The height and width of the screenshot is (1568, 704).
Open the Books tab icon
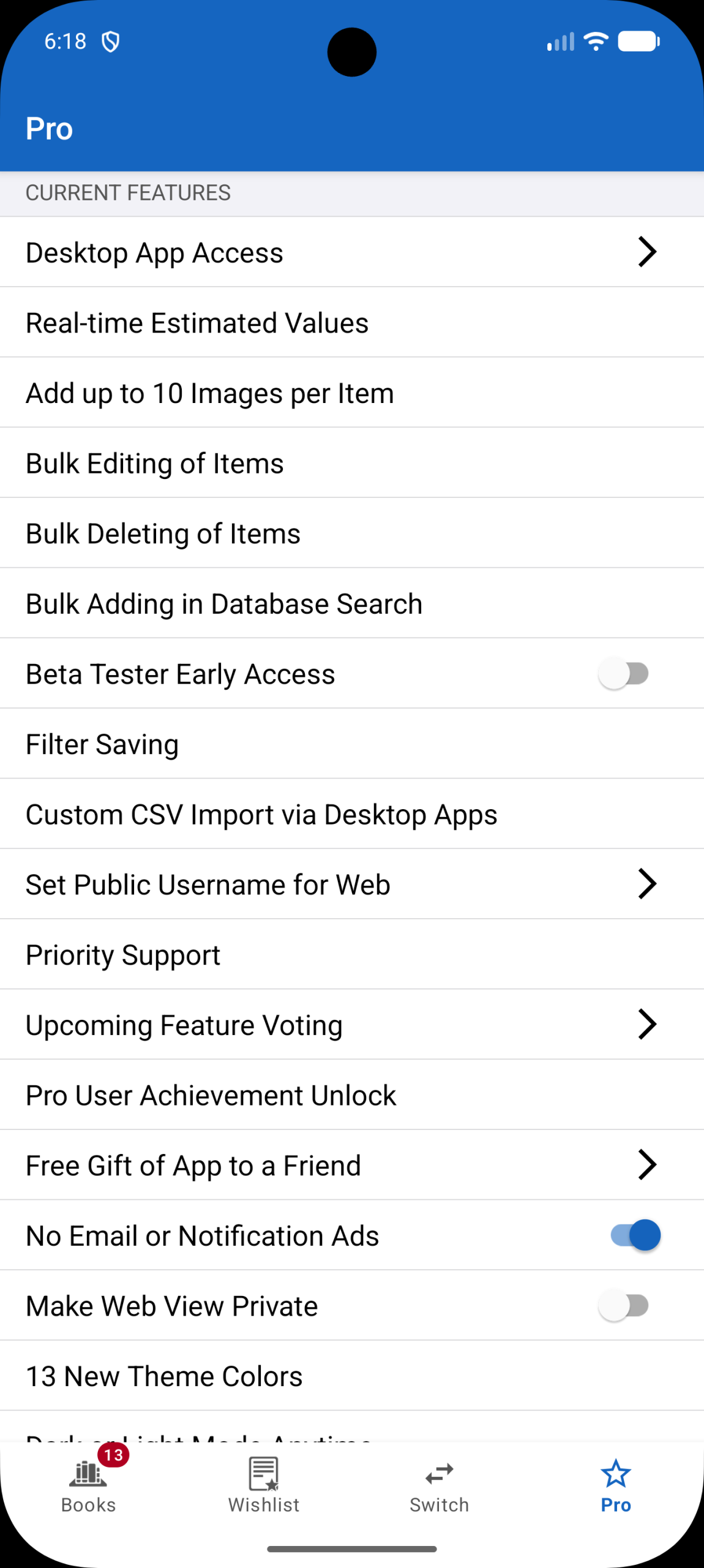click(88, 1474)
